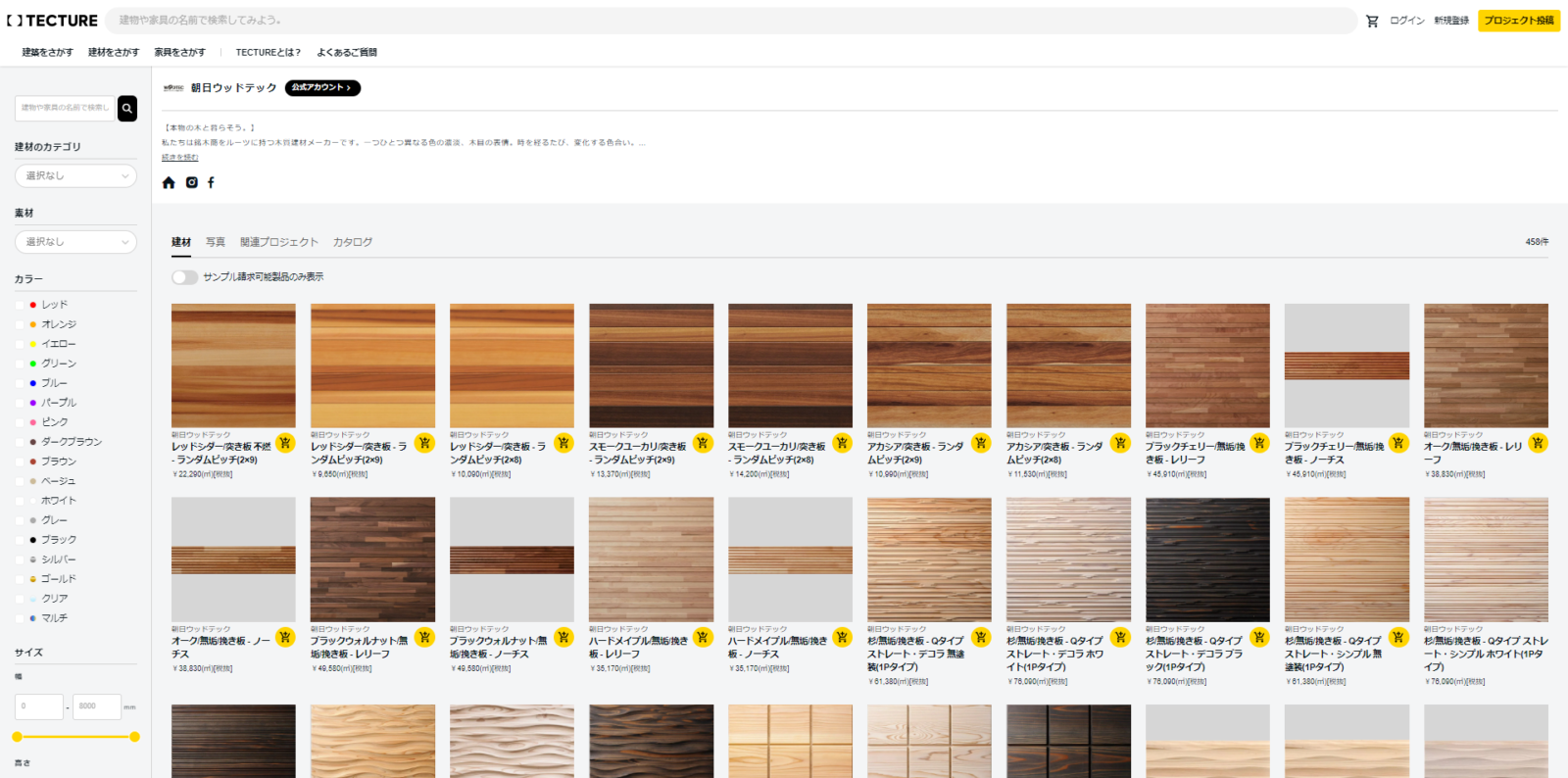Open the company homepage house icon

click(x=169, y=182)
